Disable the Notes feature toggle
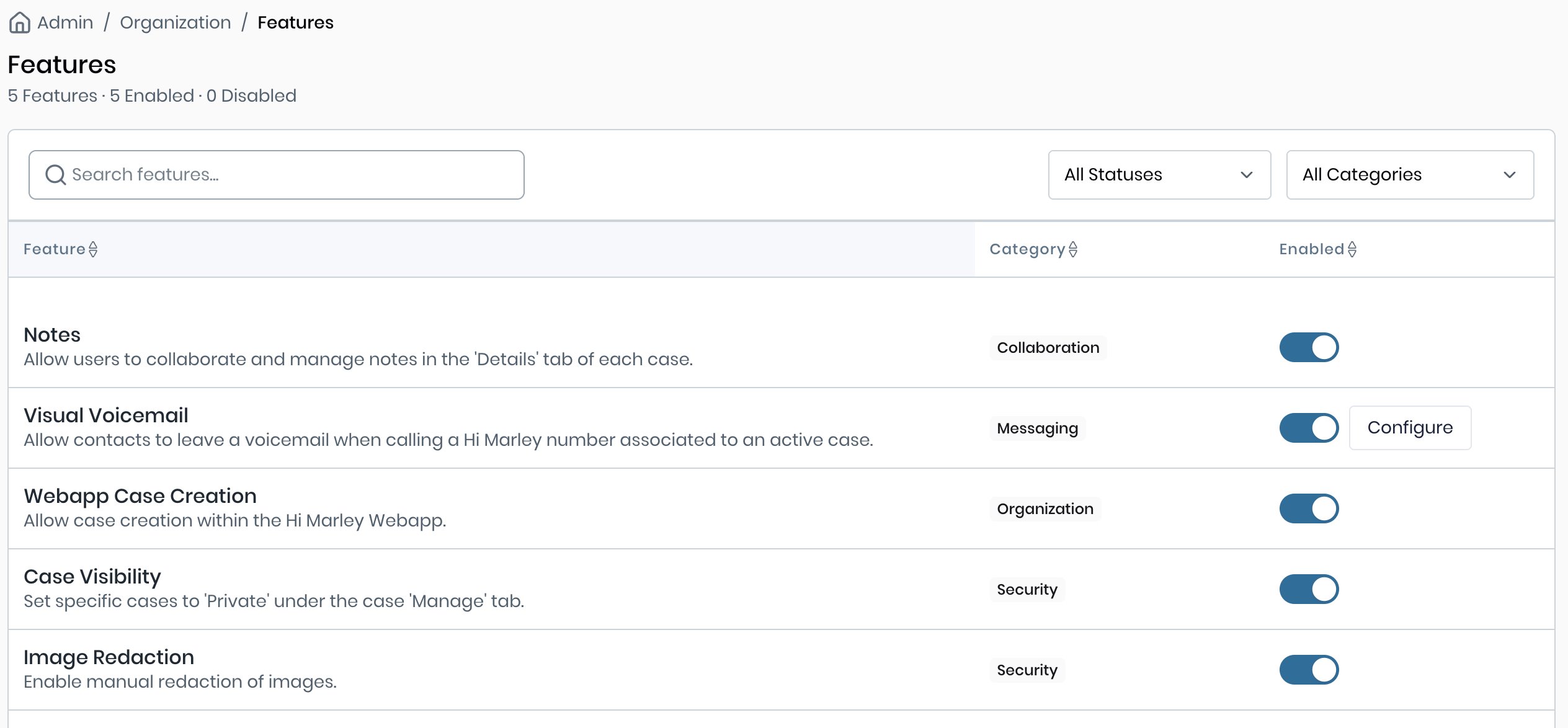The width and height of the screenshot is (1568, 728). [x=1309, y=347]
